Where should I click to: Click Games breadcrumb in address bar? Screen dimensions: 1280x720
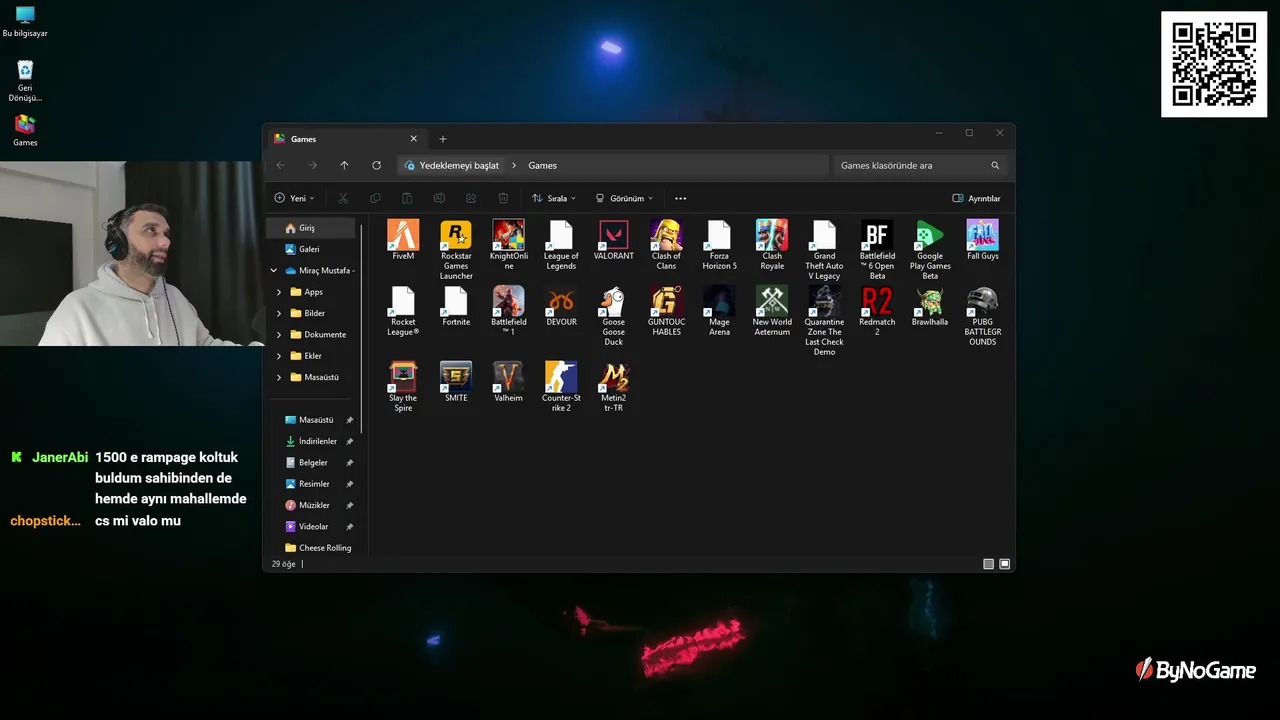pos(542,165)
